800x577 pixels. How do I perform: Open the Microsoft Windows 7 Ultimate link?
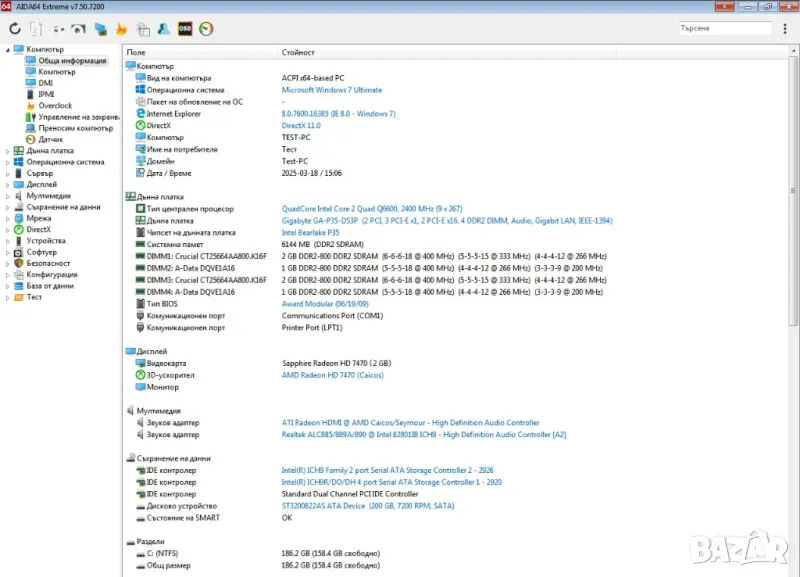(x=332, y=90)
